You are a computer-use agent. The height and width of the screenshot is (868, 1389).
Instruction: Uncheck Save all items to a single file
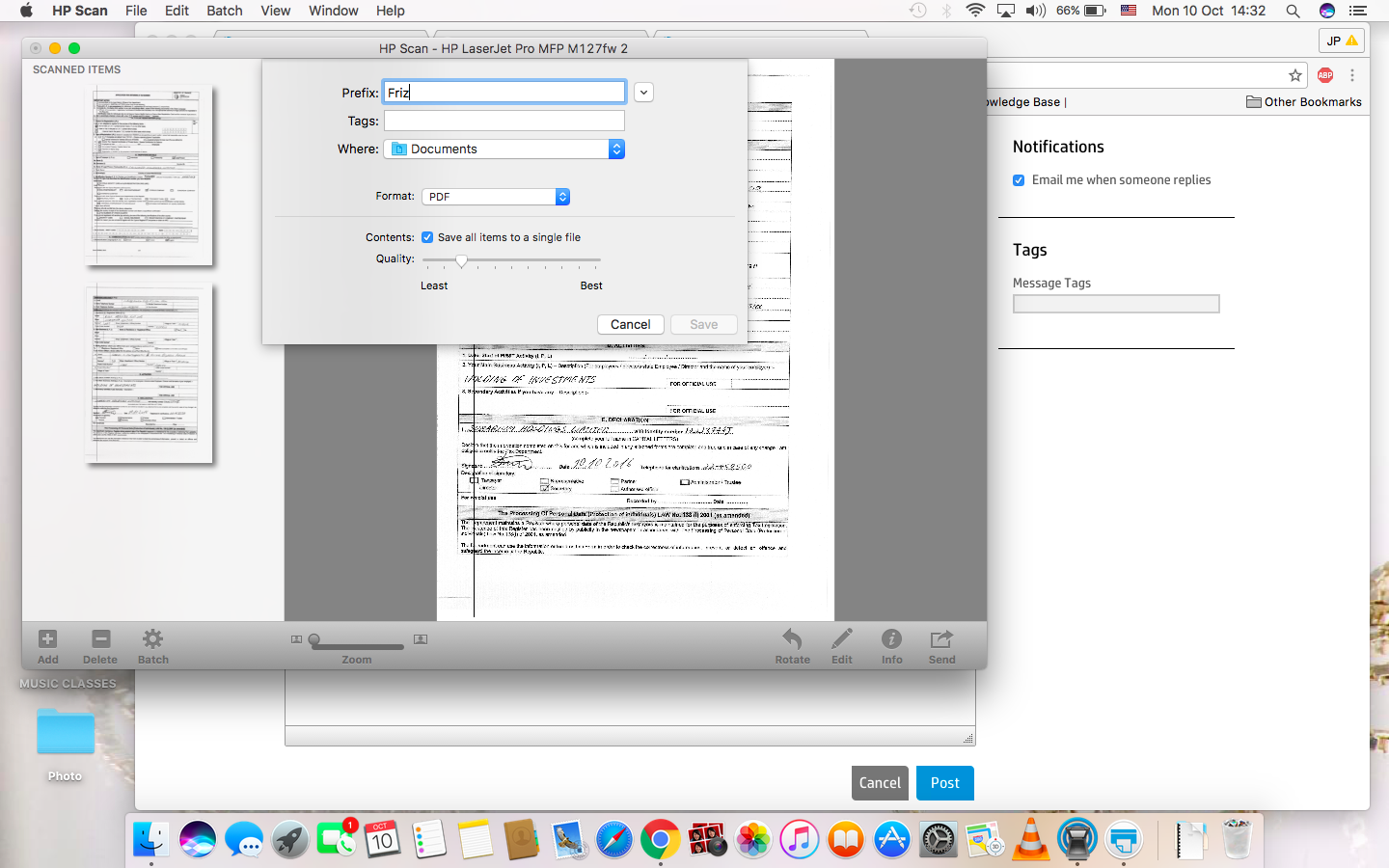426,237
